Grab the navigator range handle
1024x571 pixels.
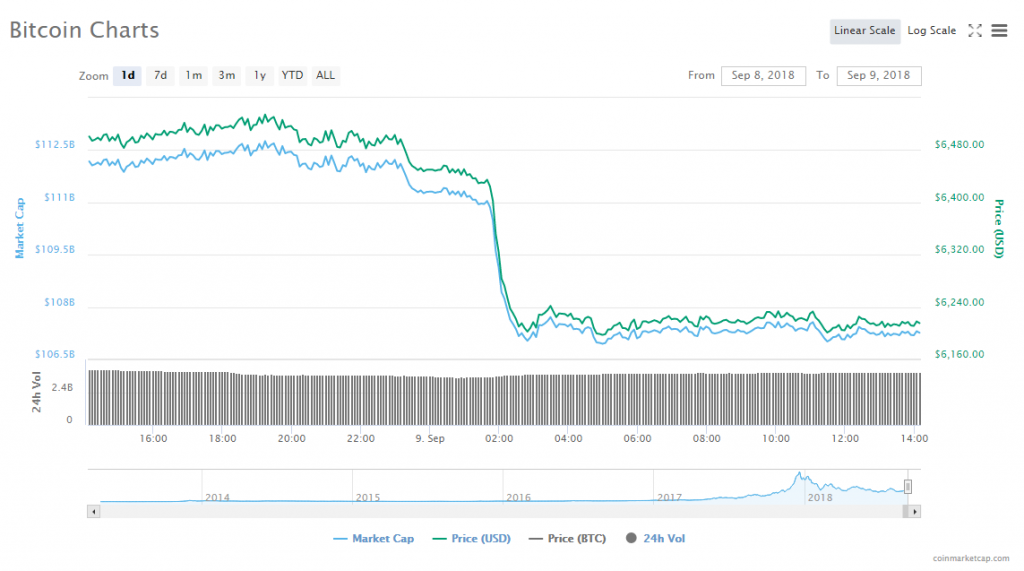(908, 487)
